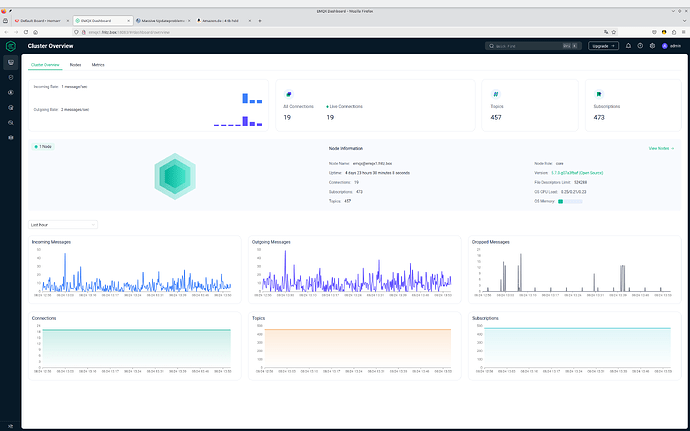This screenshot has height=431, width=690.
Task: Click the browser forward arrow
Action: click(x=16, y=32)
